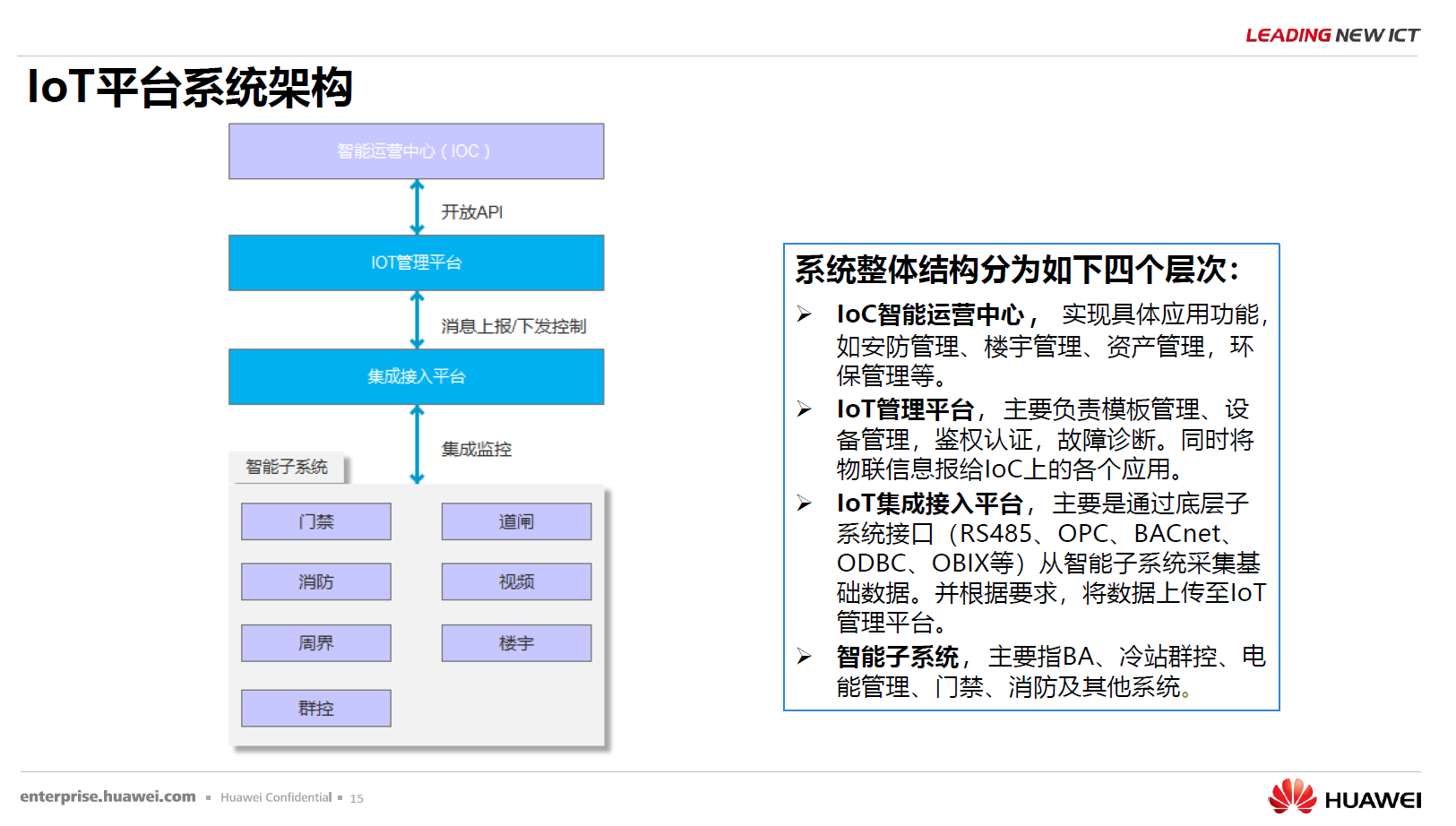This screenshot has width=1456, height=826.
Task: Click the bullet arrow beside 智能子系统 description
Action: pos(805,657)
